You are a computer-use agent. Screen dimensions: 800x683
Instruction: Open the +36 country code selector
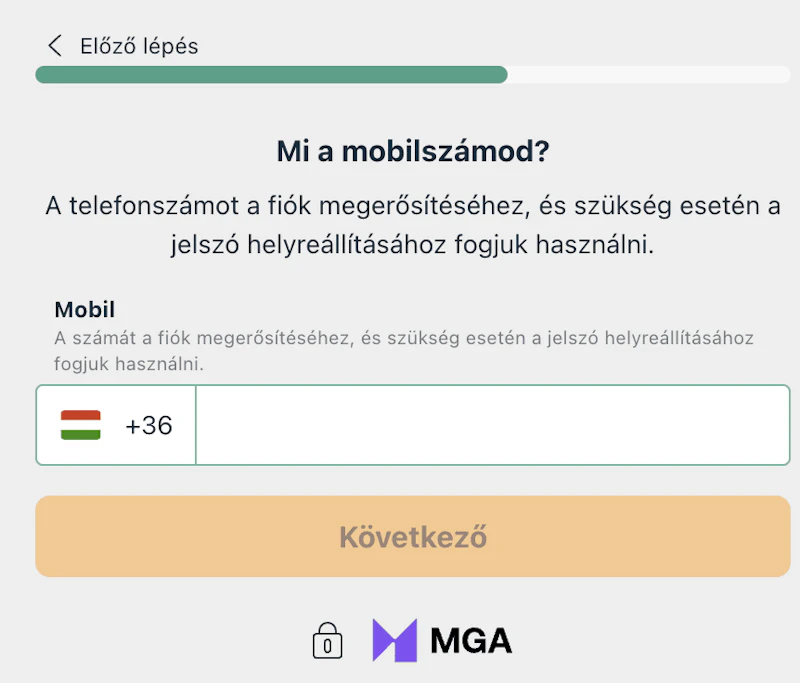point(148,425)
